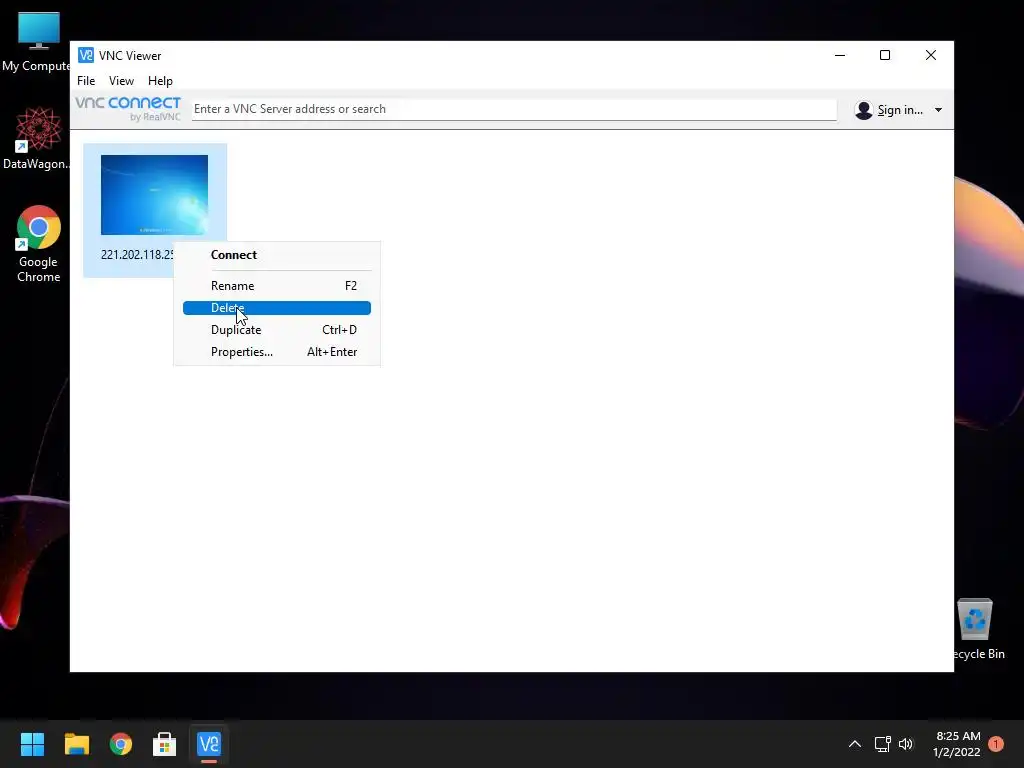Show hidden system tray icons
The image size is (1024, 768).
coord(854,744)
